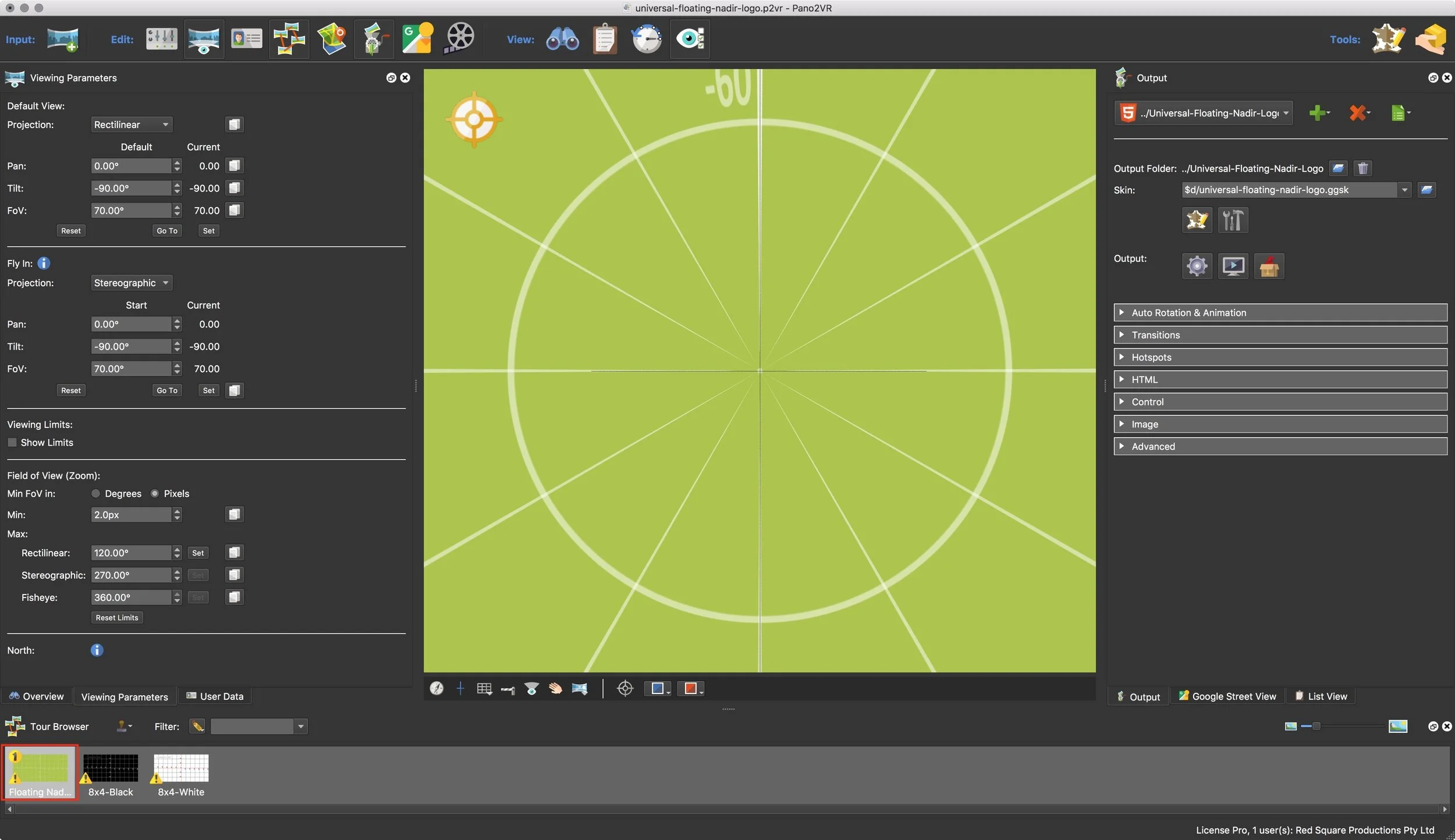
Task: Open the Skin Editor icon in Tools
Action: coord(1388,39)
